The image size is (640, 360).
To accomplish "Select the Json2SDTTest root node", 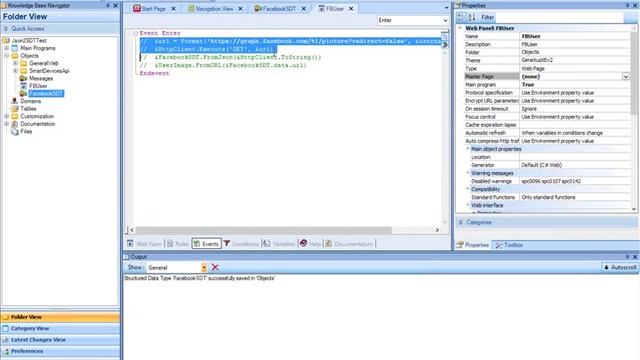I will click(x=29, y=40).
